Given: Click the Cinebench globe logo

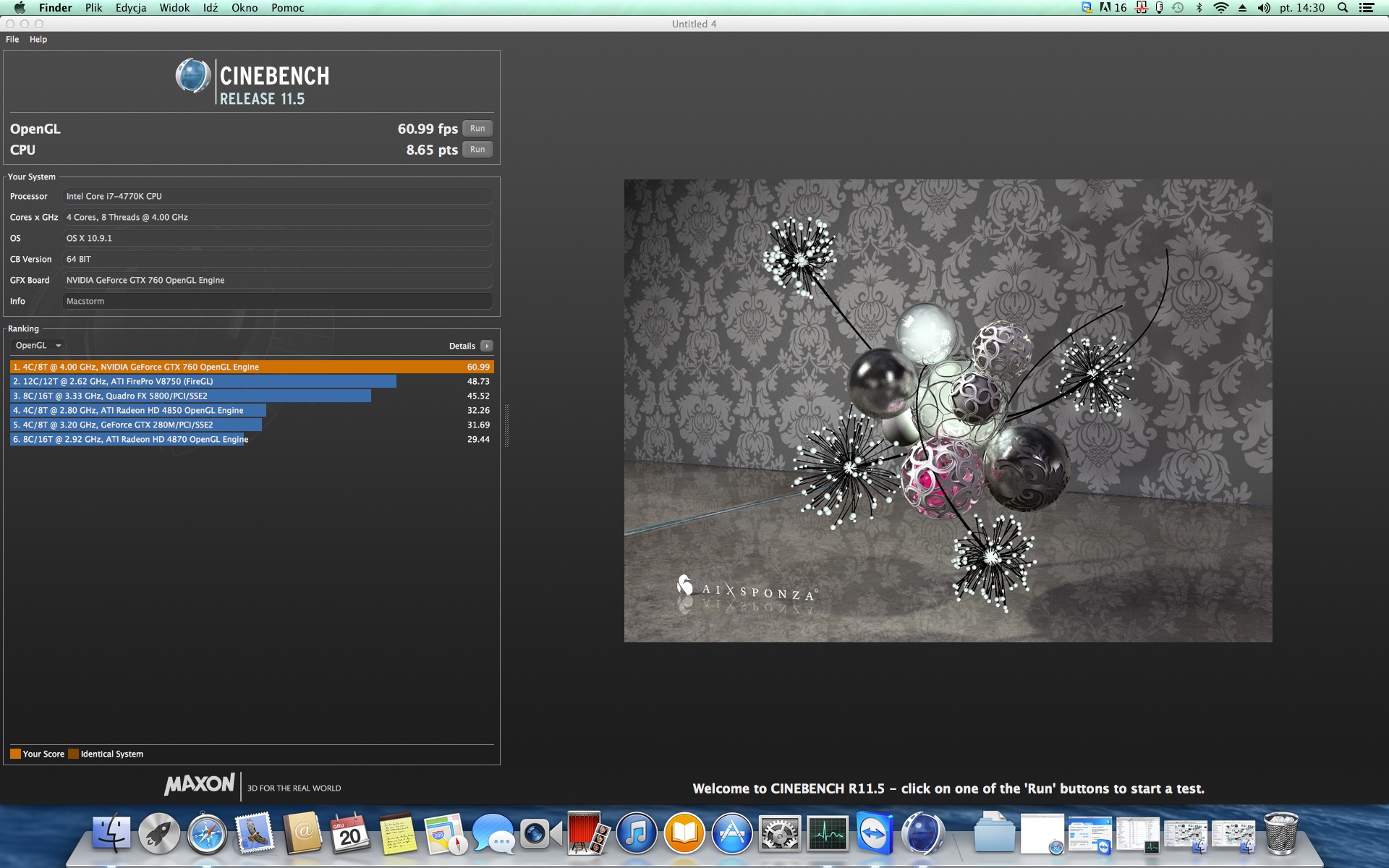Looking at the screenshot, I should pos(193,76).
